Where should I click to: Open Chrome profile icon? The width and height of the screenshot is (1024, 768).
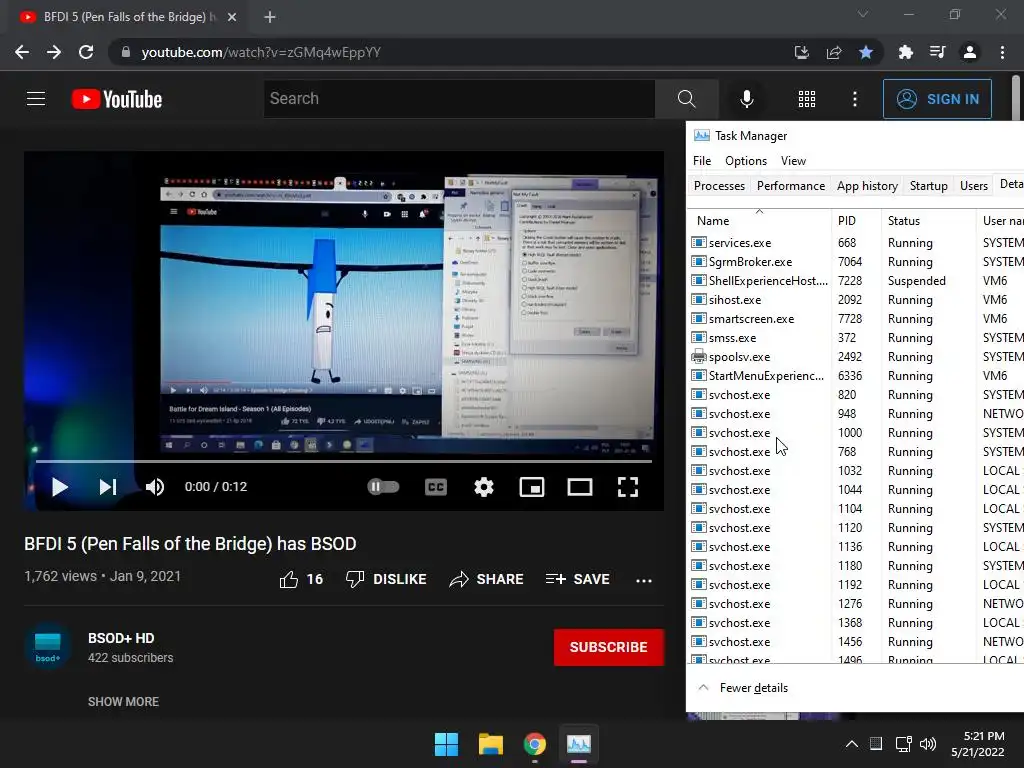click(970, 52)
